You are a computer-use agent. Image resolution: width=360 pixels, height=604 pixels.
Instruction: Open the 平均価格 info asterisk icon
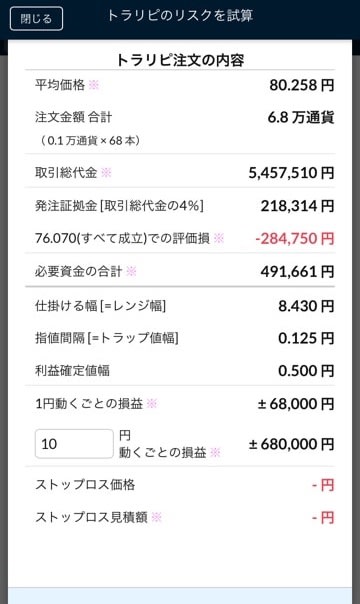pos(94,84)
